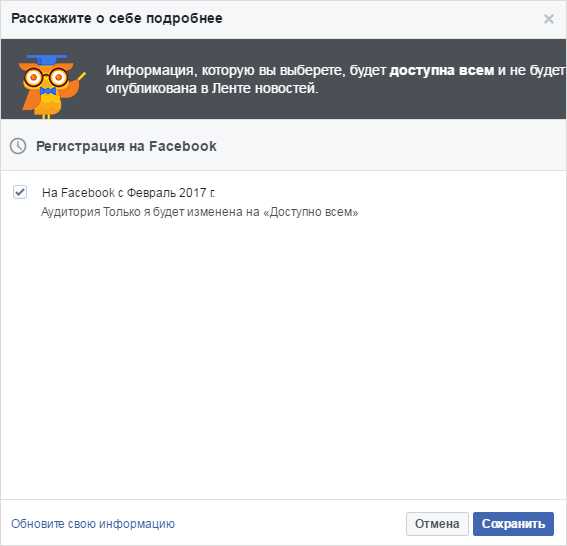Click the Расскажите о себе подробнее title
The height and width of the screenshot is (546, 567).
click(117, 18)
